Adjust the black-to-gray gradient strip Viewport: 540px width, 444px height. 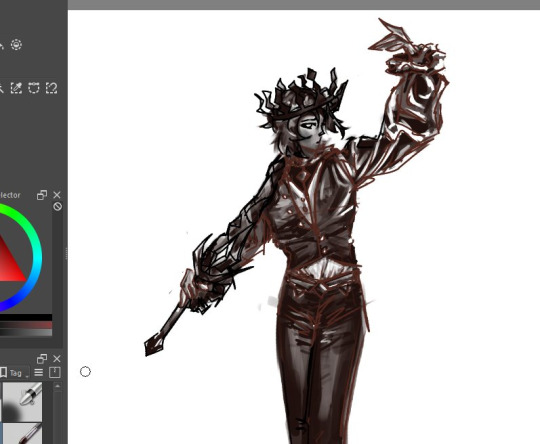(26, 332)
